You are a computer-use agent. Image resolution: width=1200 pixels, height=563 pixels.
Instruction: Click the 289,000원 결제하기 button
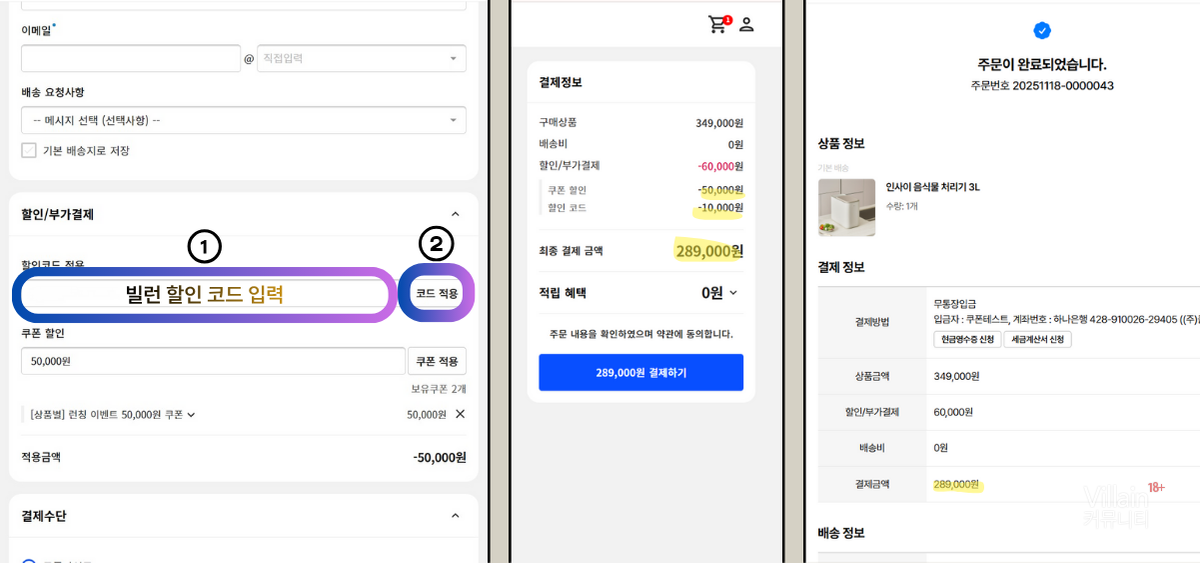[x=641, y=372]
